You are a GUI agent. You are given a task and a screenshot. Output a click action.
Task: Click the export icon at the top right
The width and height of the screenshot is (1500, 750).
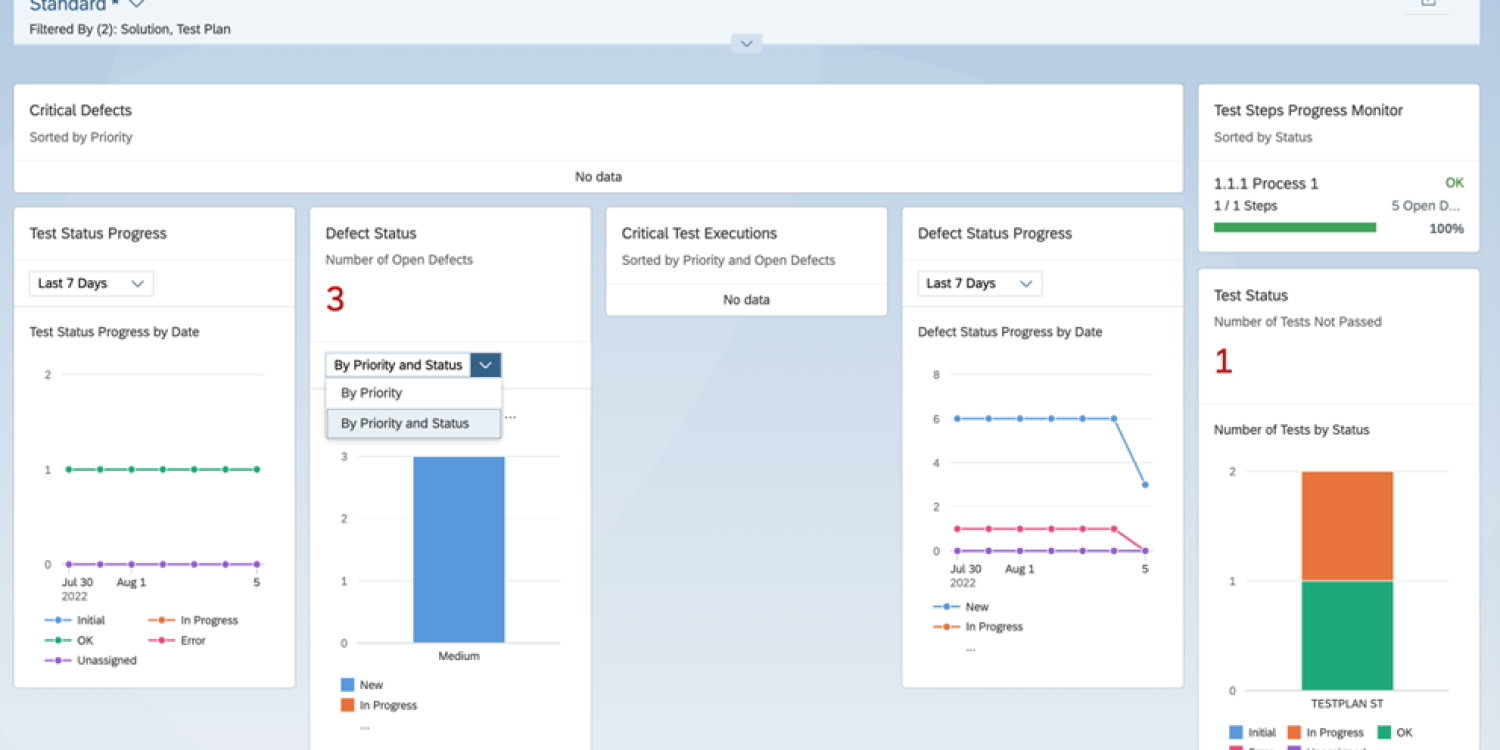click(x=1428, y=5)
